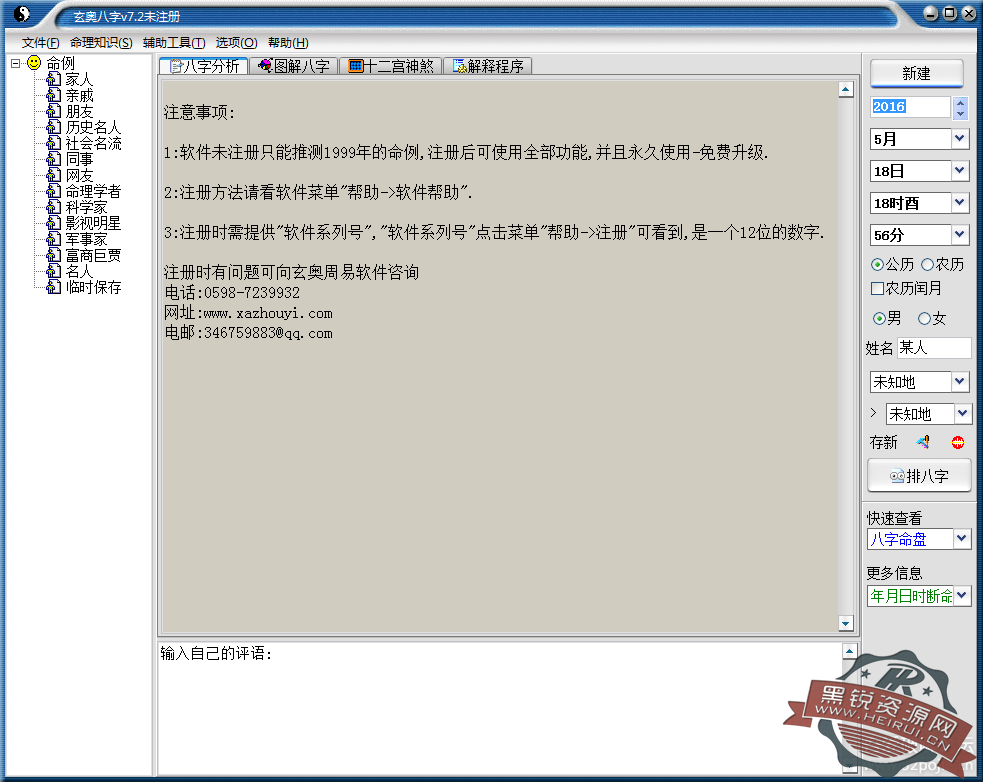Click the 影视明星 category icon
This screenshot has height=782, width=983.
point(54,223)
